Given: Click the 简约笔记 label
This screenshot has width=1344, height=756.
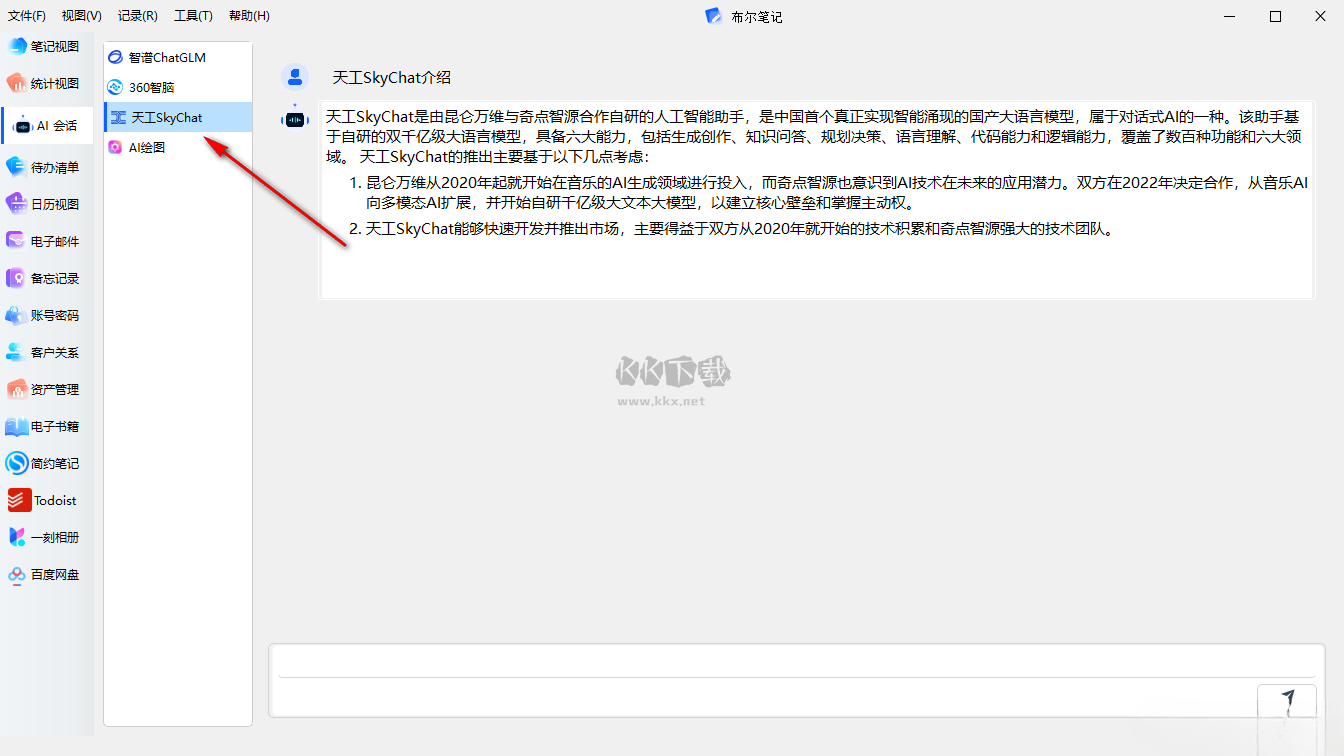Looking at the screenshot, I should pos(55,463).
